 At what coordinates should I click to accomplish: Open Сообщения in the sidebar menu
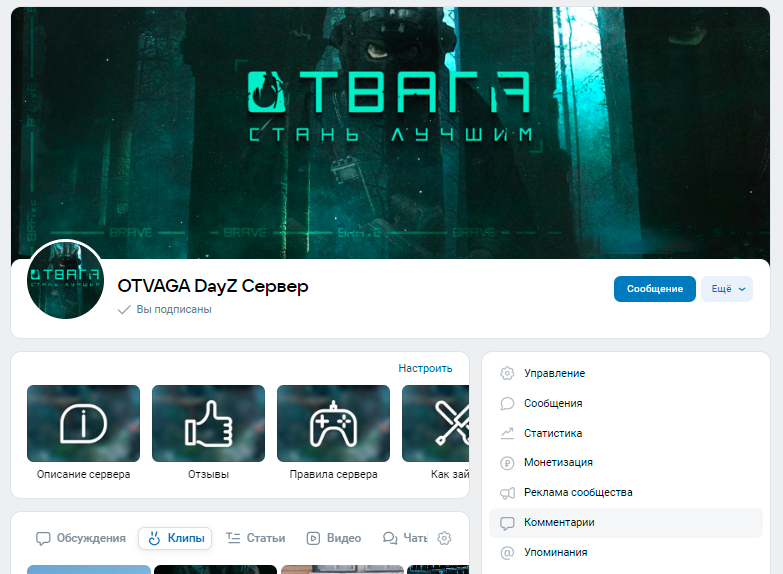point(626,403)
